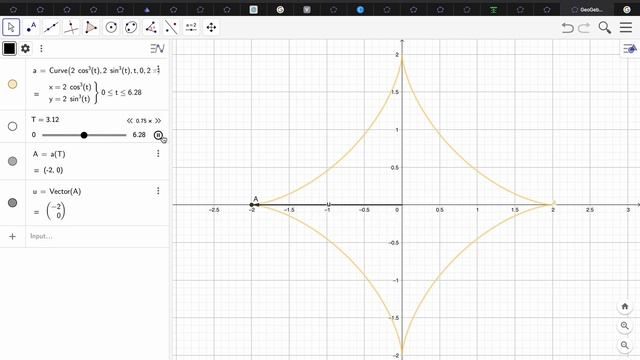
Task: Click the Undo arrow
Action: click(x=567, y=27)
